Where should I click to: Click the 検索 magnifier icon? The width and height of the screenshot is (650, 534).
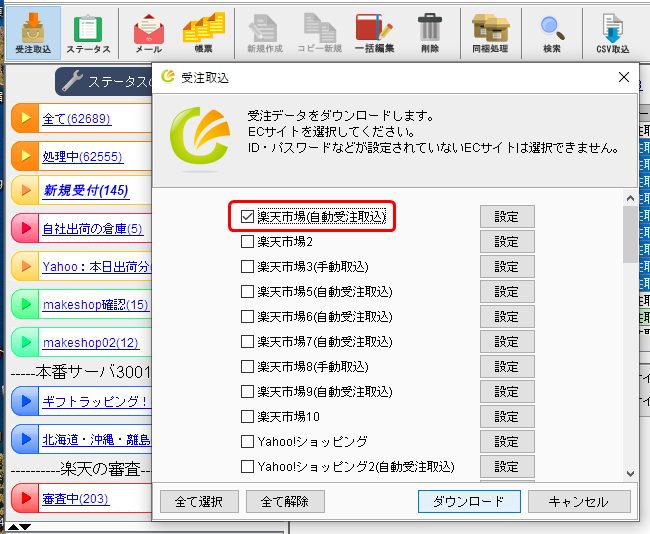tap(552, 34)
